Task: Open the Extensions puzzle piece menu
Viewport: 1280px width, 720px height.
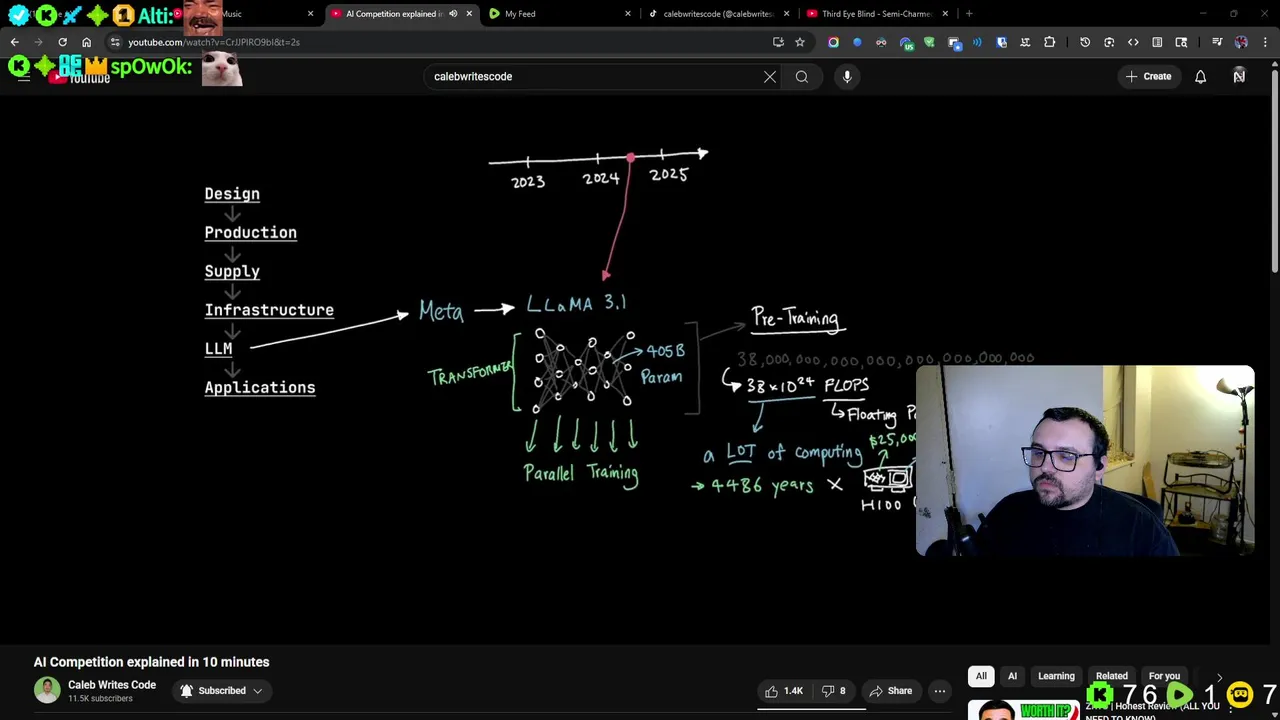Action: 1049,42
